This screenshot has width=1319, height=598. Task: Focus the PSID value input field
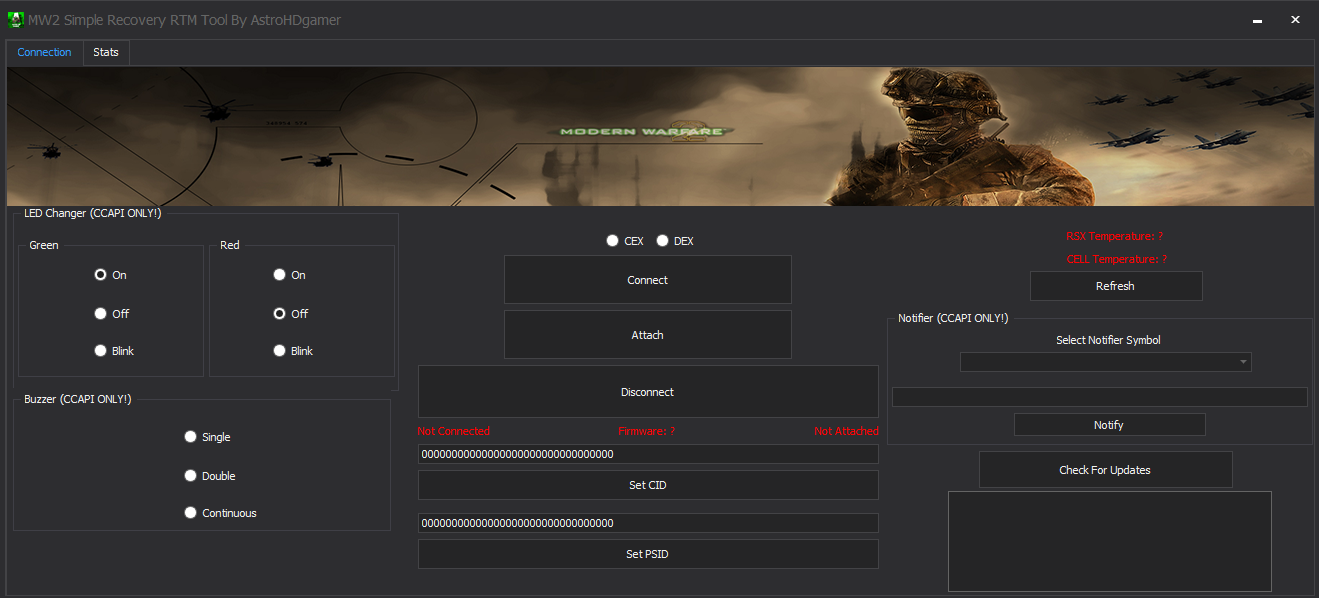648,523
